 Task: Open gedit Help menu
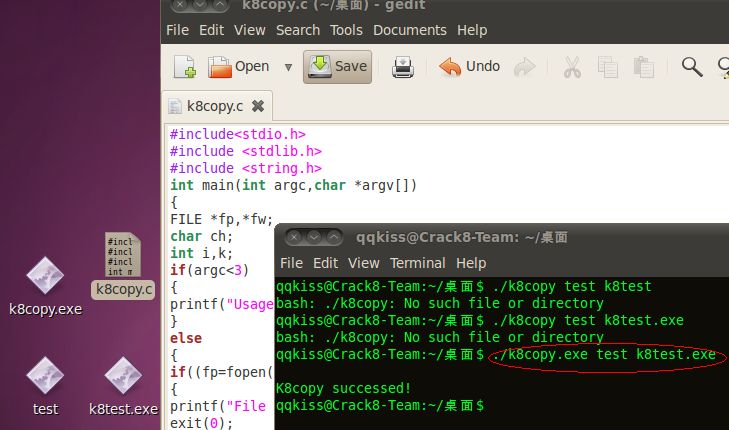(472, 30)
